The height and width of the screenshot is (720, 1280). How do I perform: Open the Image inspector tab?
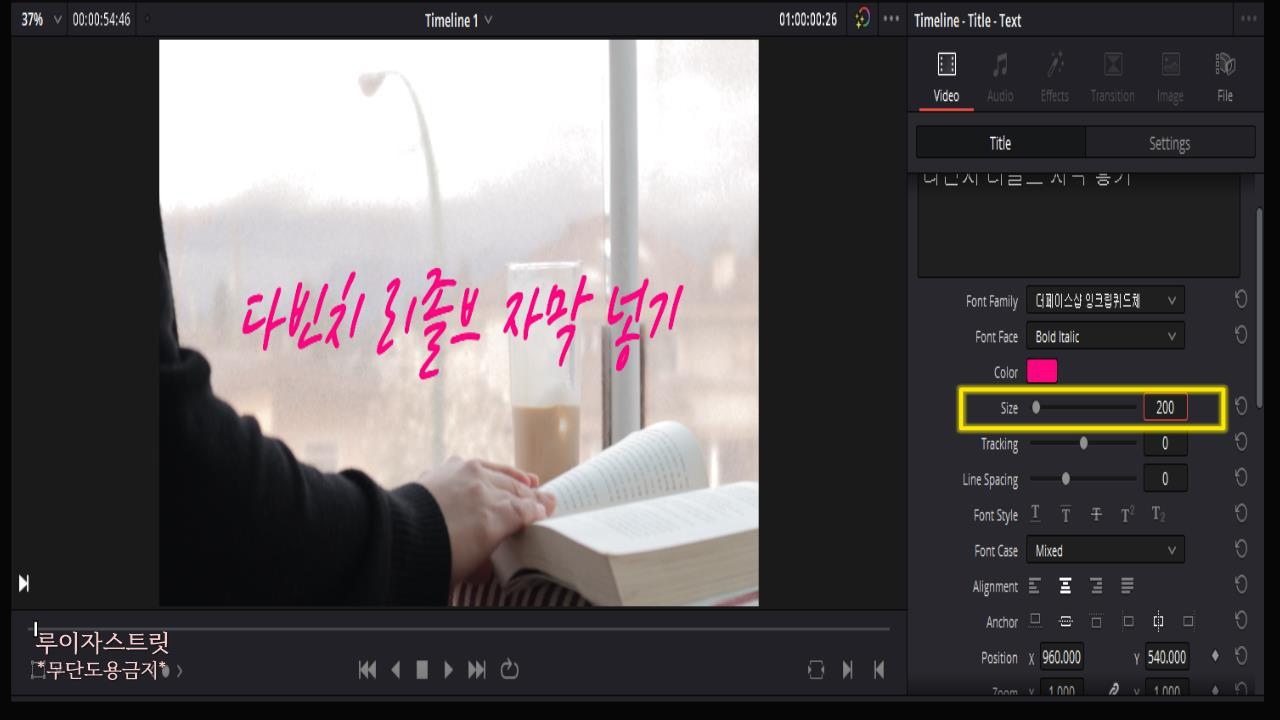pyautogui.click(x=1170, y=78)
